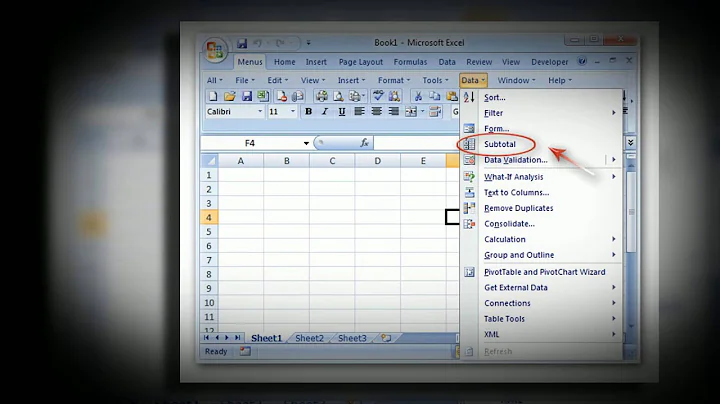
Task: Expand the Name Box dropdown arrow
Action: (x=306, y=143)
